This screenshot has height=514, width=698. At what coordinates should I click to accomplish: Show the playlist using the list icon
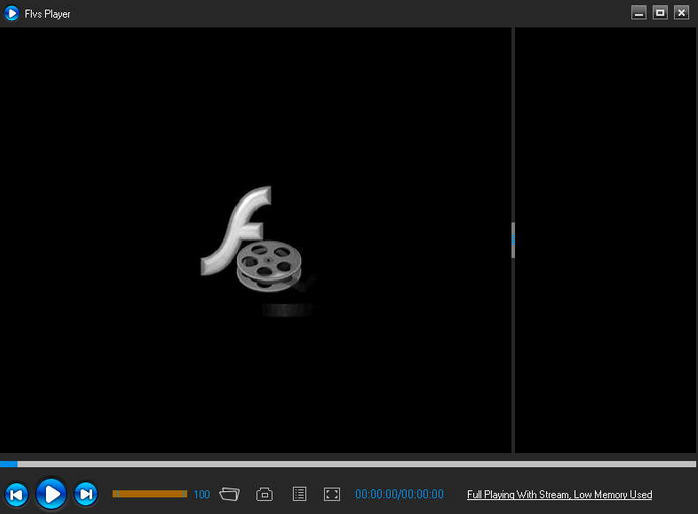pos(299,494)
